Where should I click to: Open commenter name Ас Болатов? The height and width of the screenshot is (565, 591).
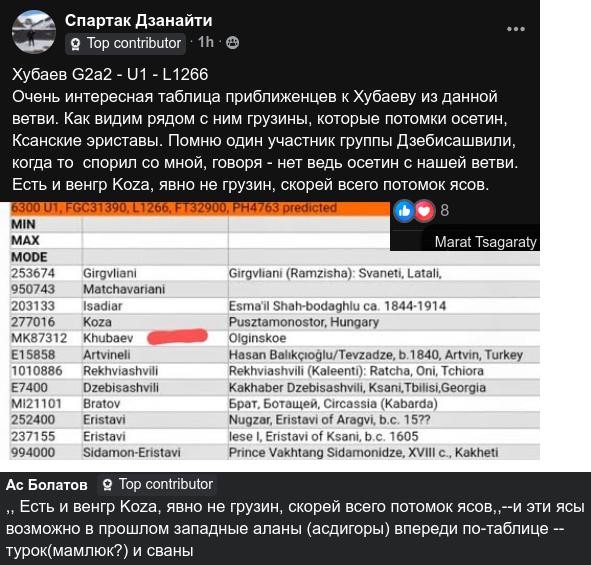47,485
